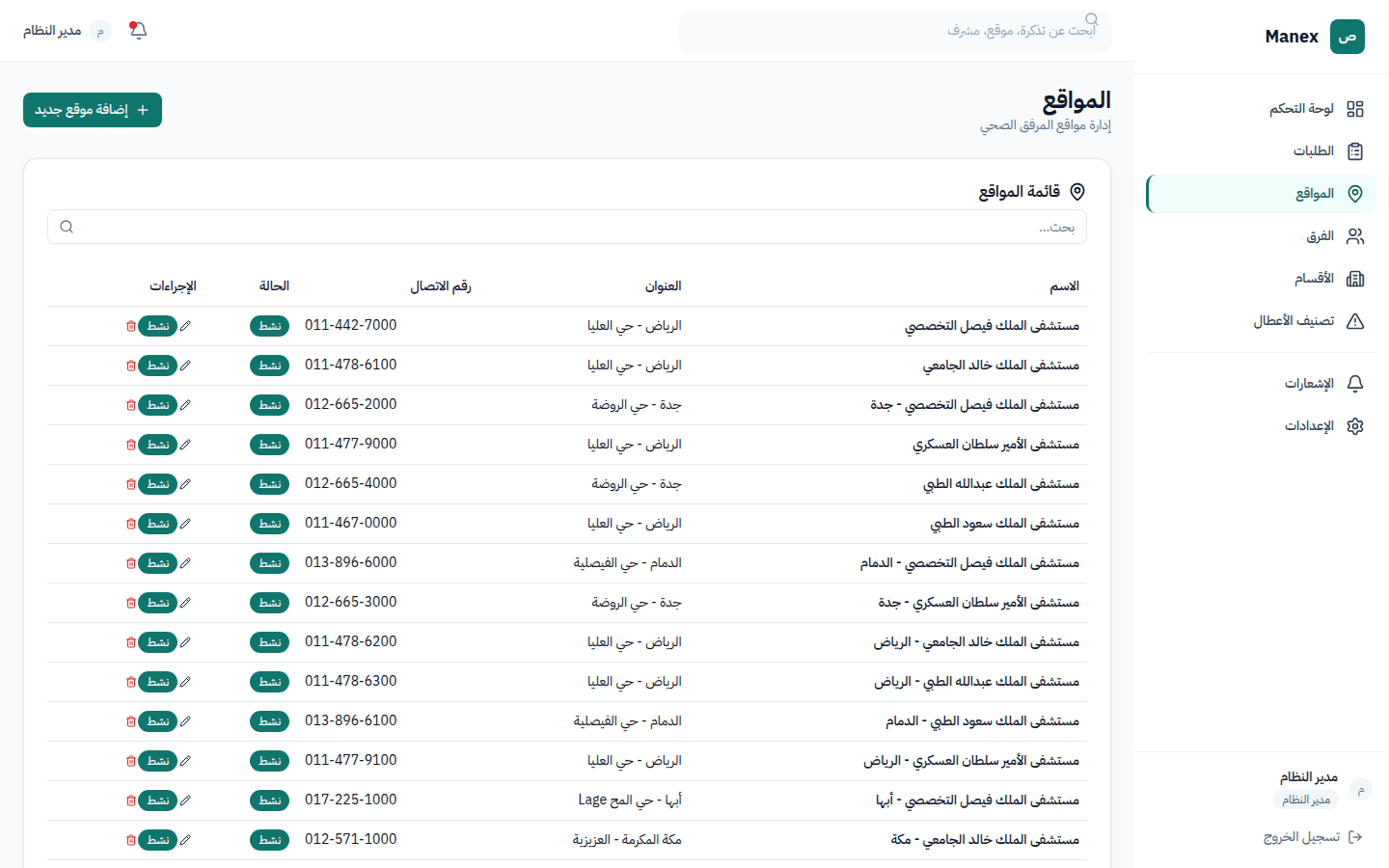Open الإعدادات in the sidebar
This screenshot has height=868, width=1389.
pos(1261,426)
